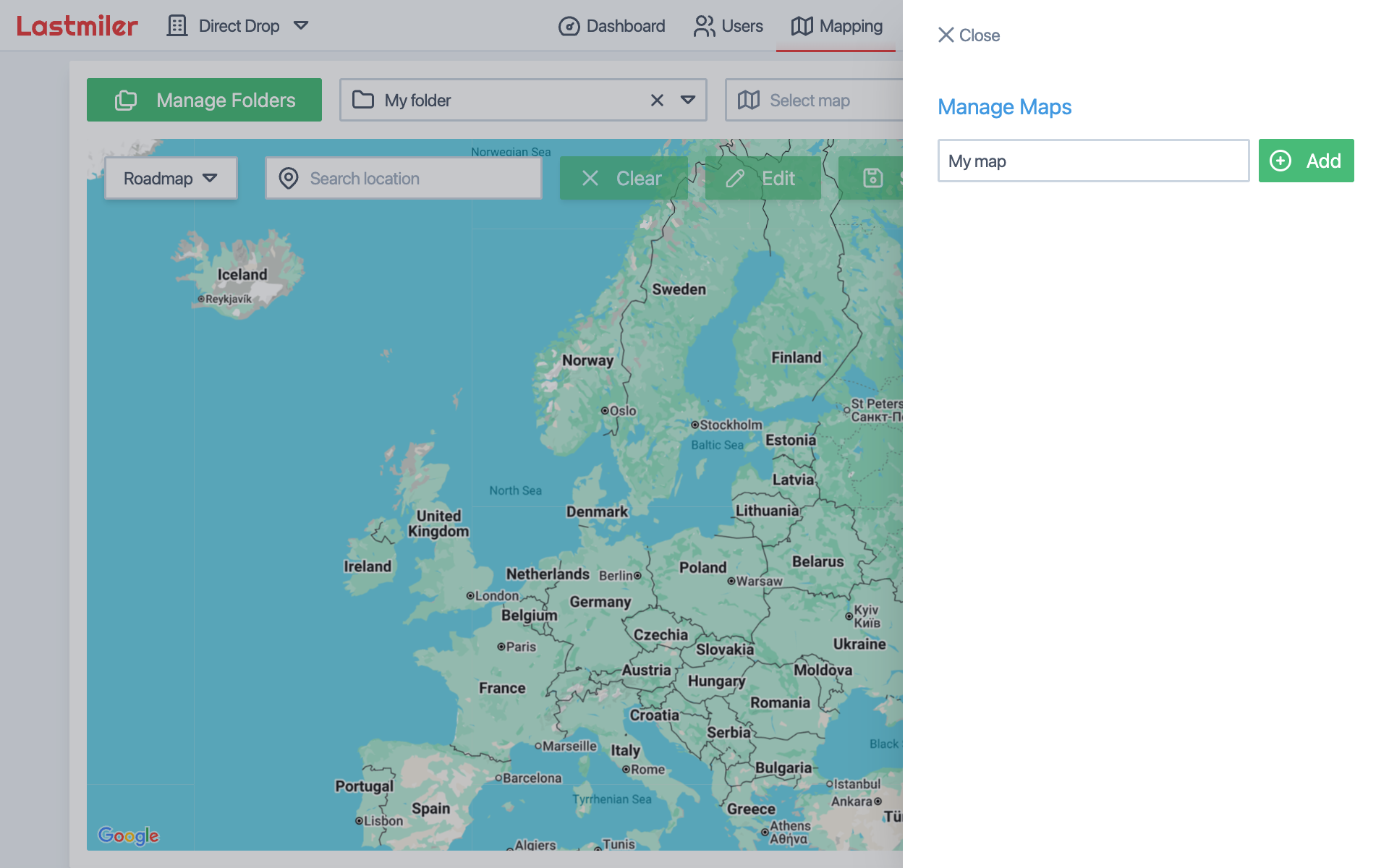This screenshot has height=868, width=1389.
Task: Click the green Add button
Action: coord(1307,161)
